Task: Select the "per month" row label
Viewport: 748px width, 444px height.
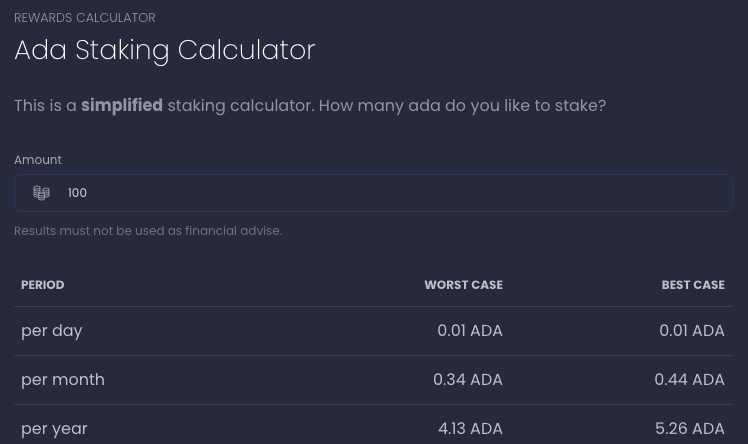Action: [x=63, y=380]
